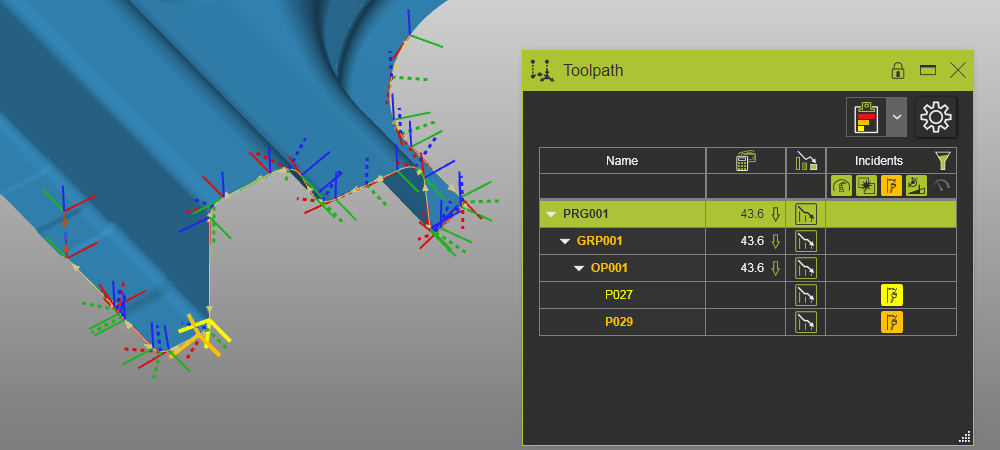Open the Toolpath settings gear
The height and width of the screenshot is (450, 1000).
pos(935,117)
